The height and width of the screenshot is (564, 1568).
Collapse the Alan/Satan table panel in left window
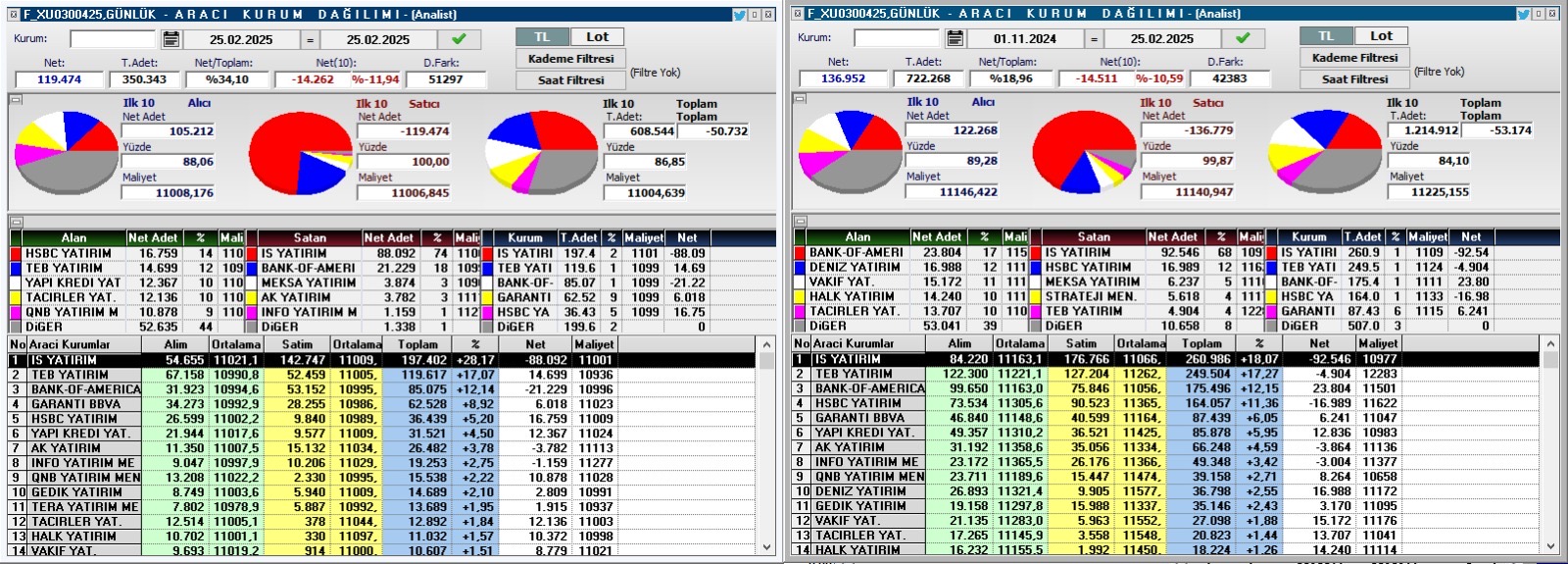pos(16,222)
